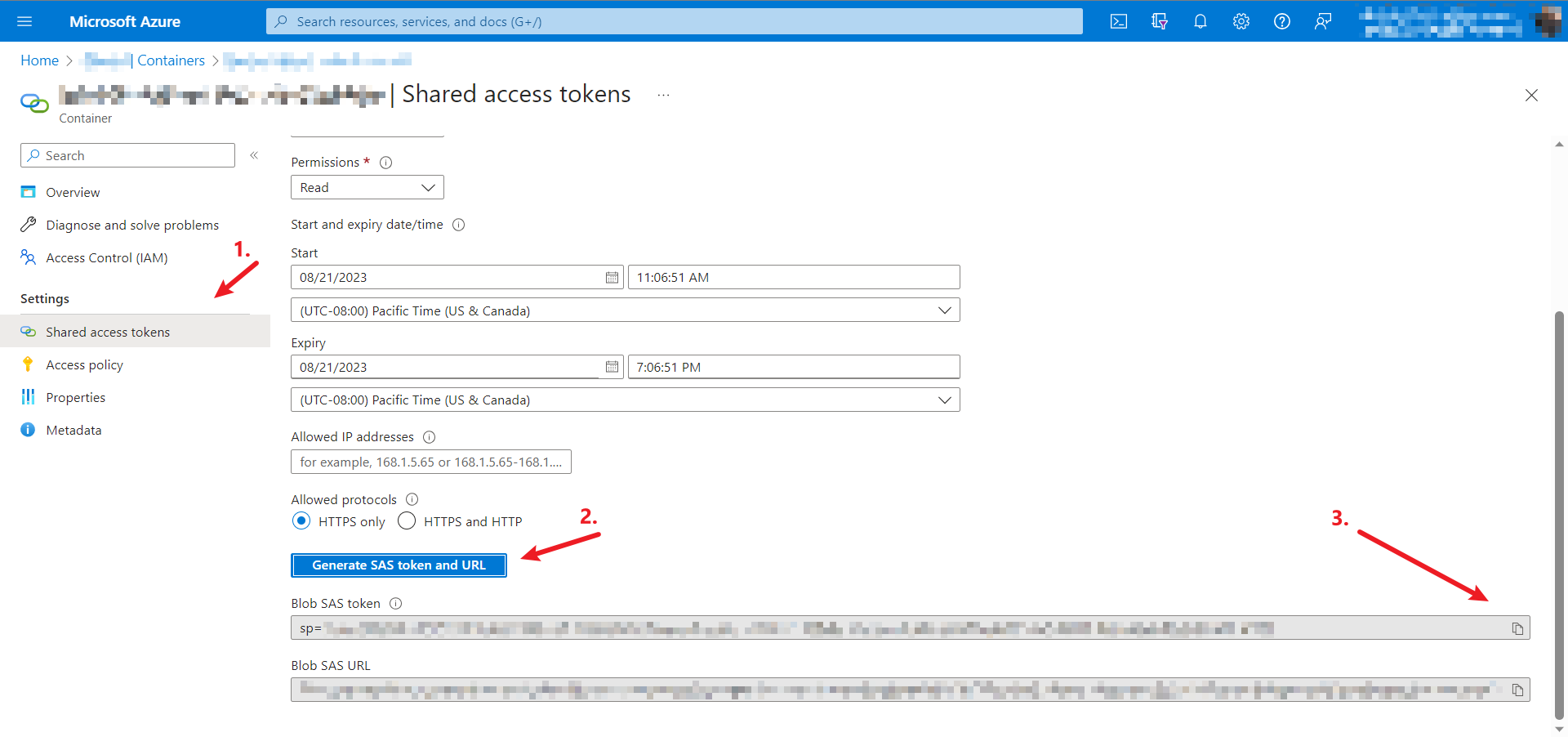Open portal settings gear icon

(x=1241, y=22)
